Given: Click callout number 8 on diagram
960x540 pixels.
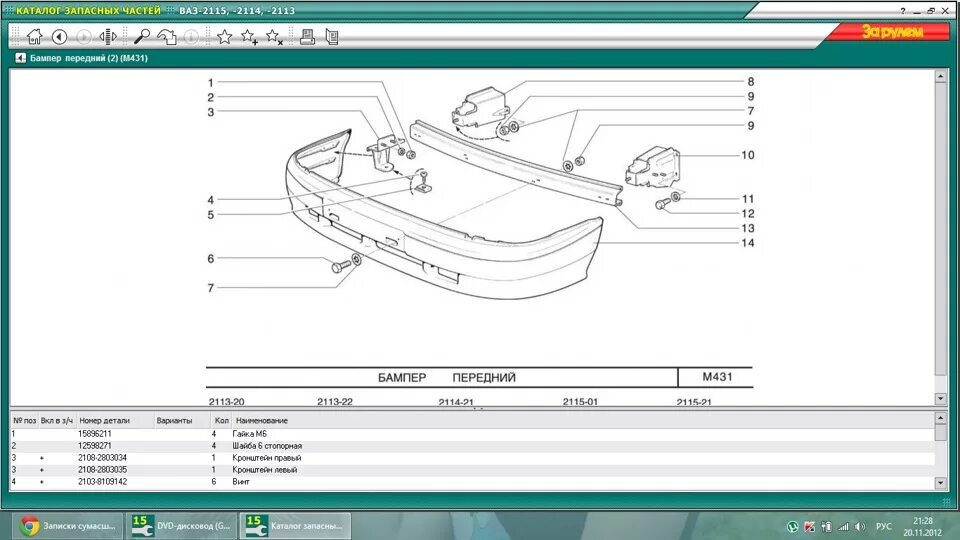Looking at the screenshot, I should pos(751,81).
